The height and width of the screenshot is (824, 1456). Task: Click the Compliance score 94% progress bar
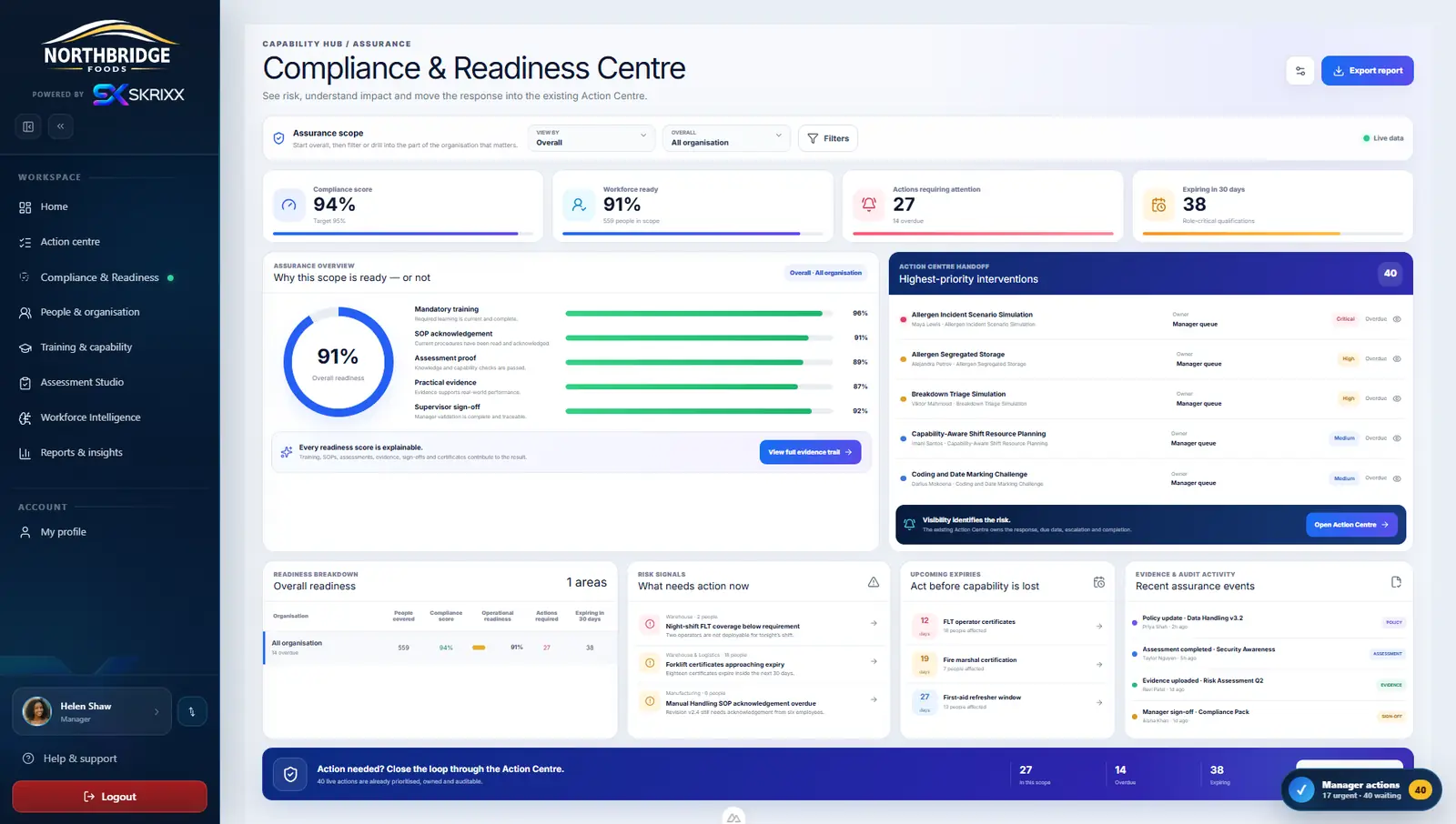click(x=402, y=234)
